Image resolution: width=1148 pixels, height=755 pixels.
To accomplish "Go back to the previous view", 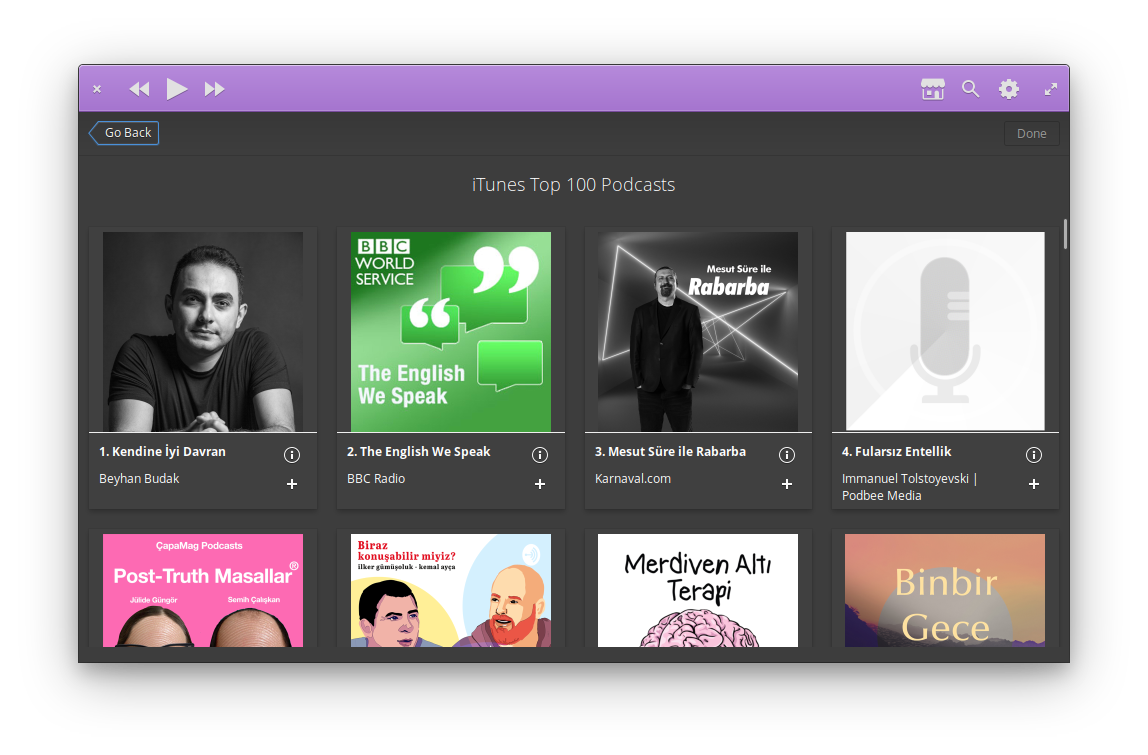I will 124,133.
